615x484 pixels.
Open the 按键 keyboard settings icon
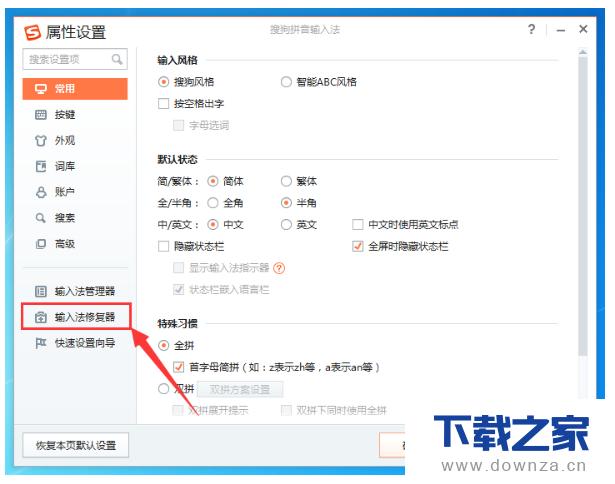coord(41,115)
